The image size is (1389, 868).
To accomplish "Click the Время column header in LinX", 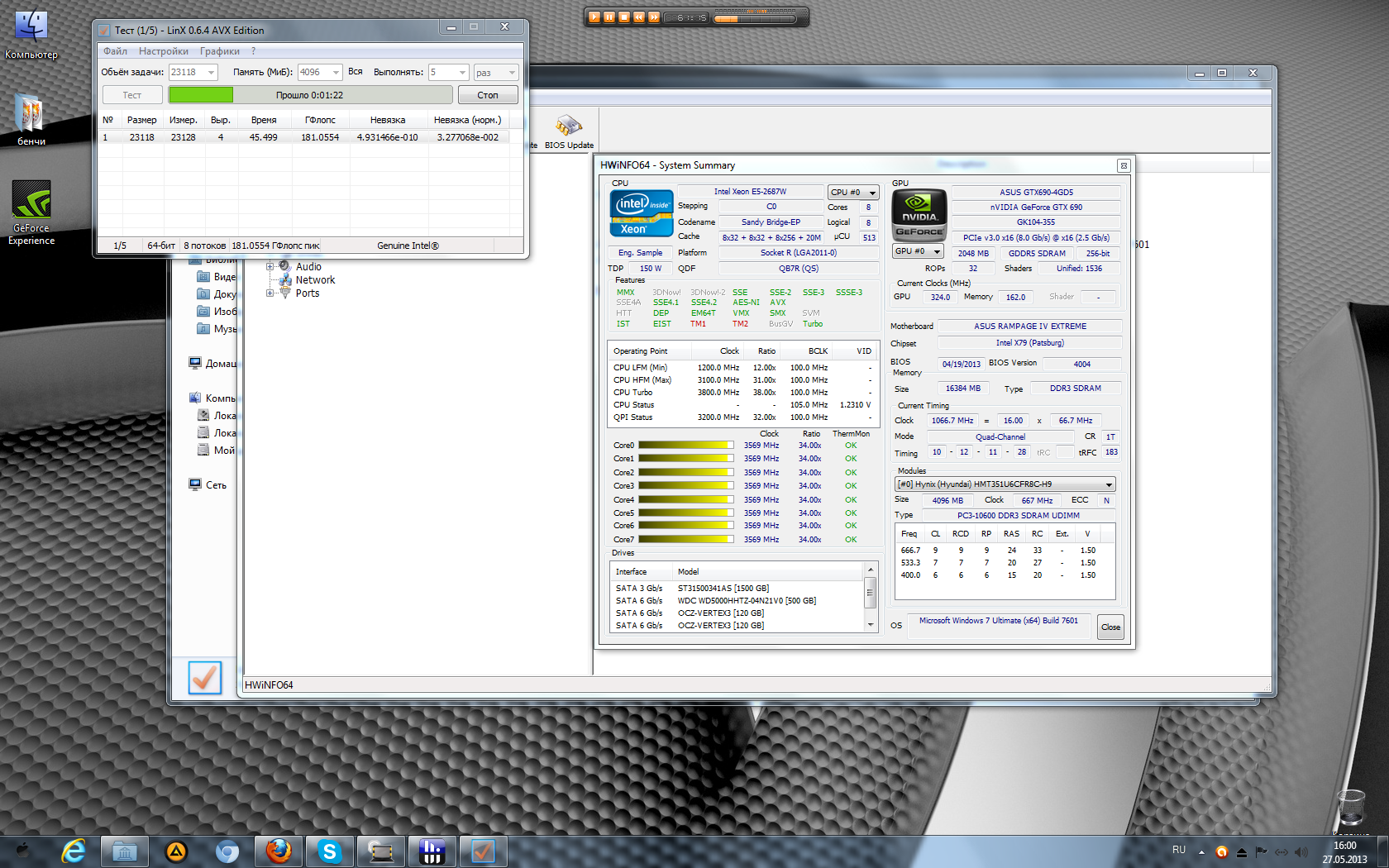I will (x=264, y=120).
